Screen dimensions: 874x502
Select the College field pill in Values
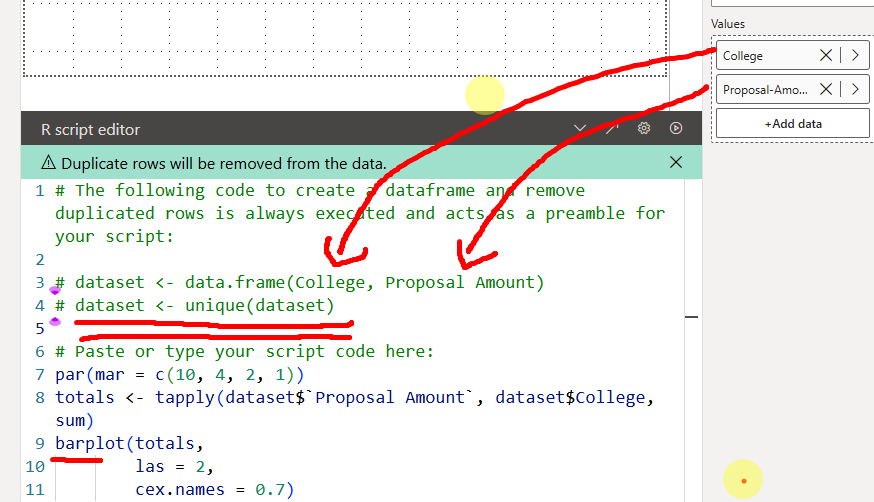point(793,55)
